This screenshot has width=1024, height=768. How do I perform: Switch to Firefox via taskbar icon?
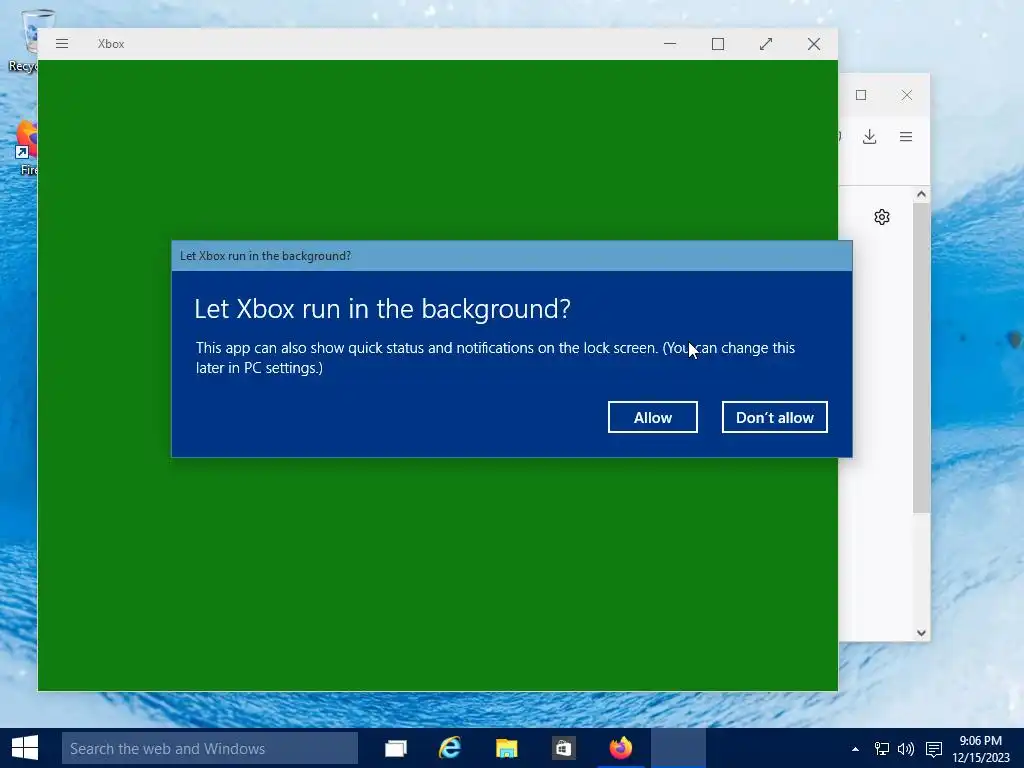point(620,748)
